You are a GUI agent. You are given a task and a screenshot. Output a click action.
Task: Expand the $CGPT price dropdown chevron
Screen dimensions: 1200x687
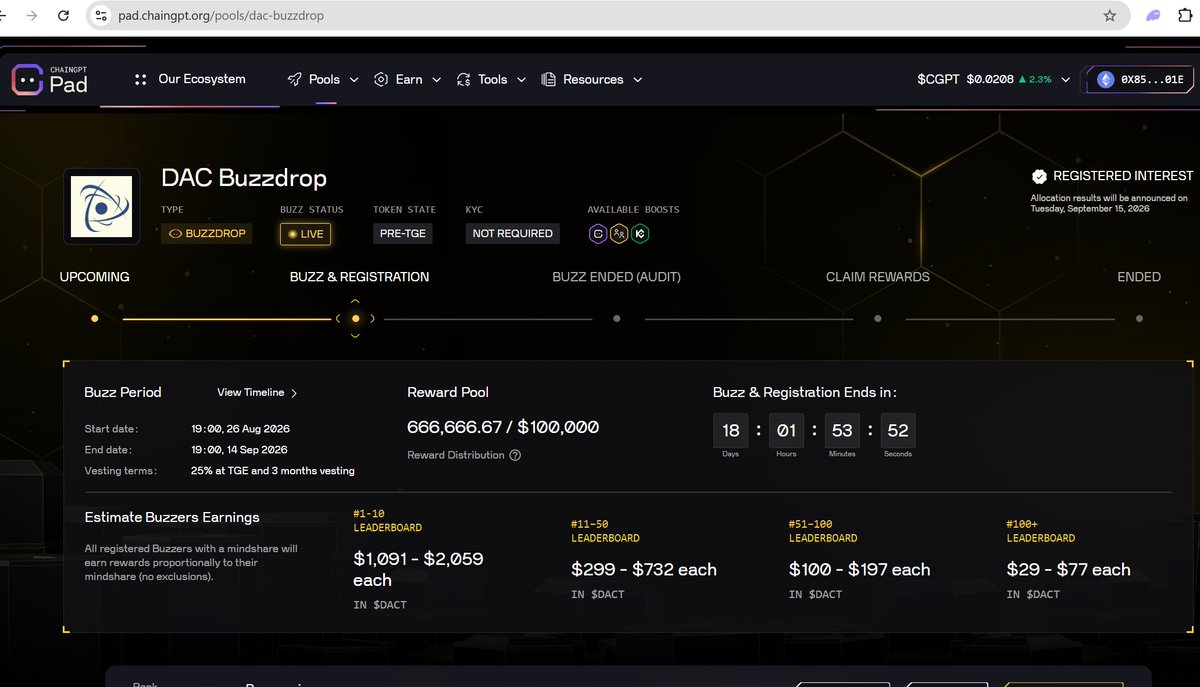point(1065,80)
